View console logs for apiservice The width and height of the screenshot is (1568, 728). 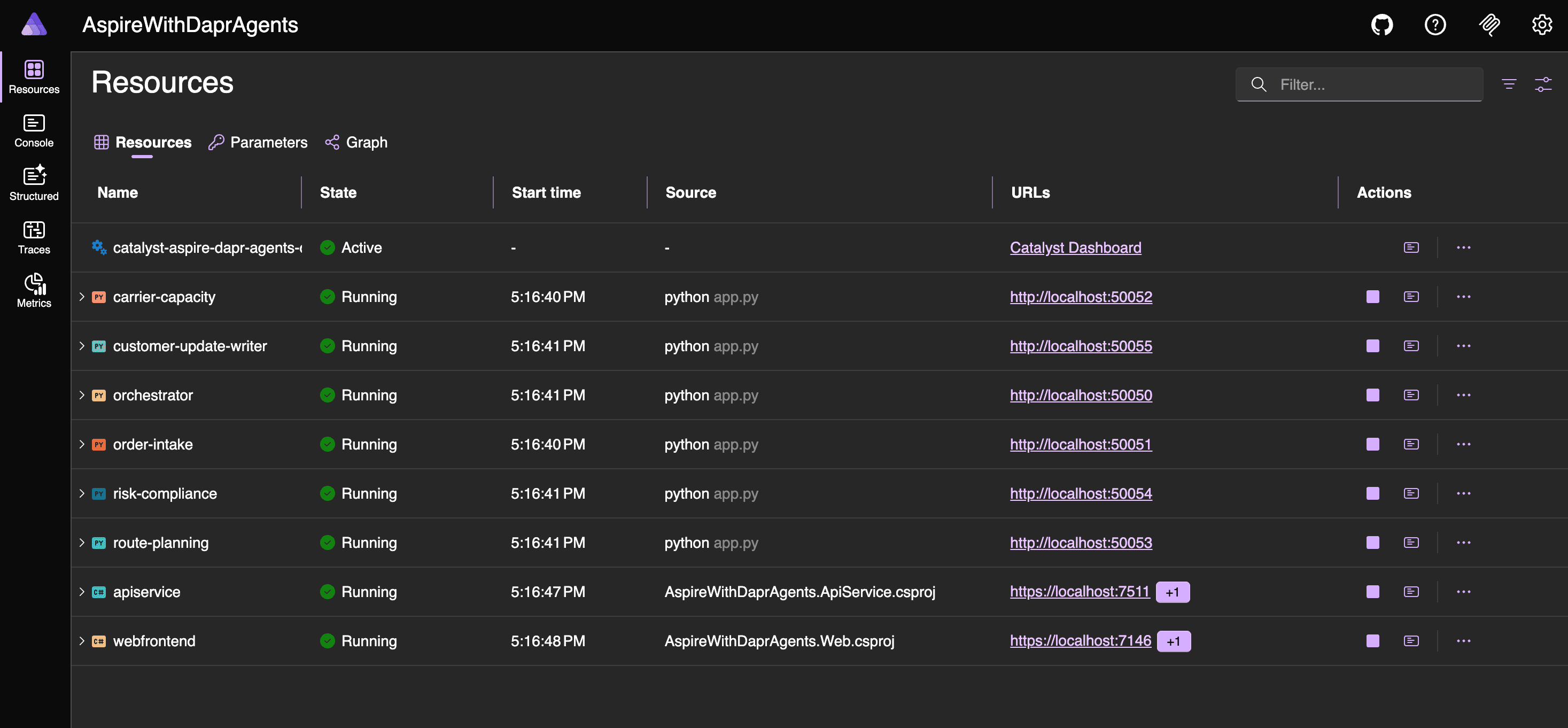pyautogui.click(x=1411, y=592)
